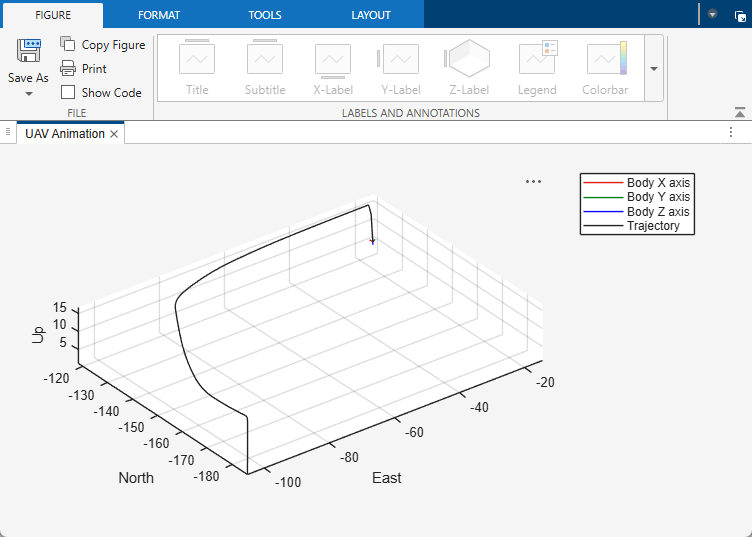The width and height of the screenshot is (752, 537).
Task: Click the North axis label
Action: click(136, 478)
